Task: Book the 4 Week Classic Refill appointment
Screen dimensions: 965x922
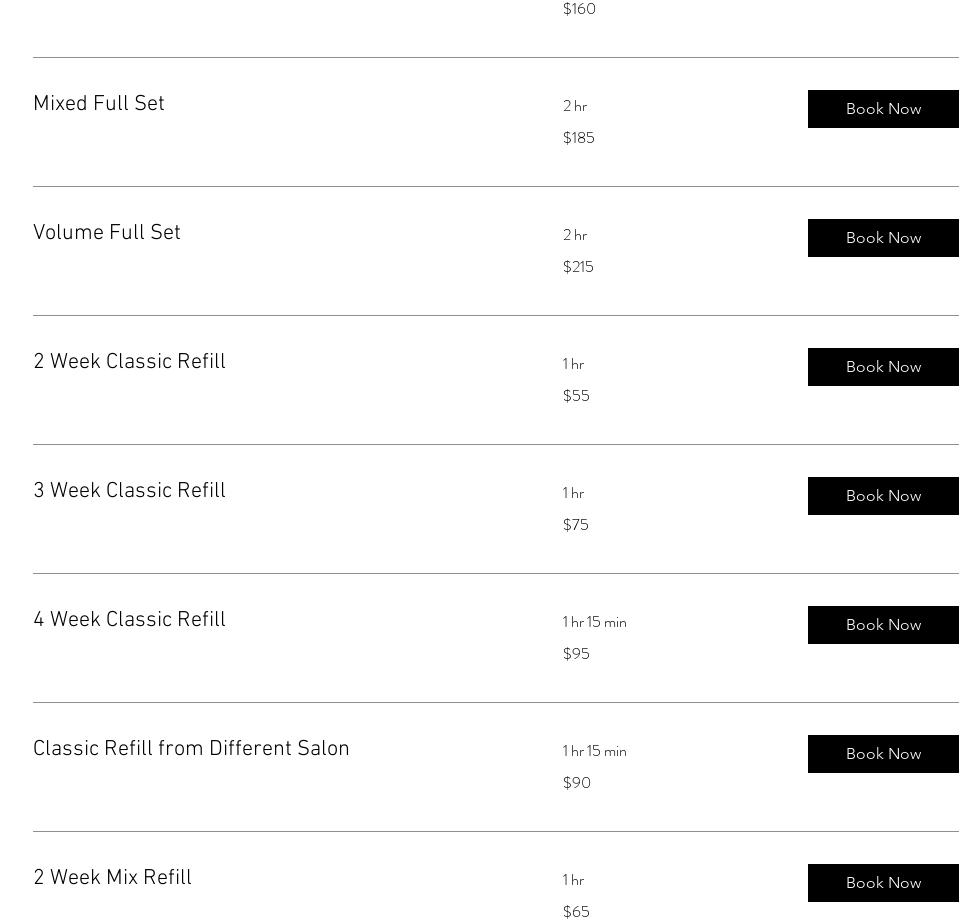Action: pos(882,625)
